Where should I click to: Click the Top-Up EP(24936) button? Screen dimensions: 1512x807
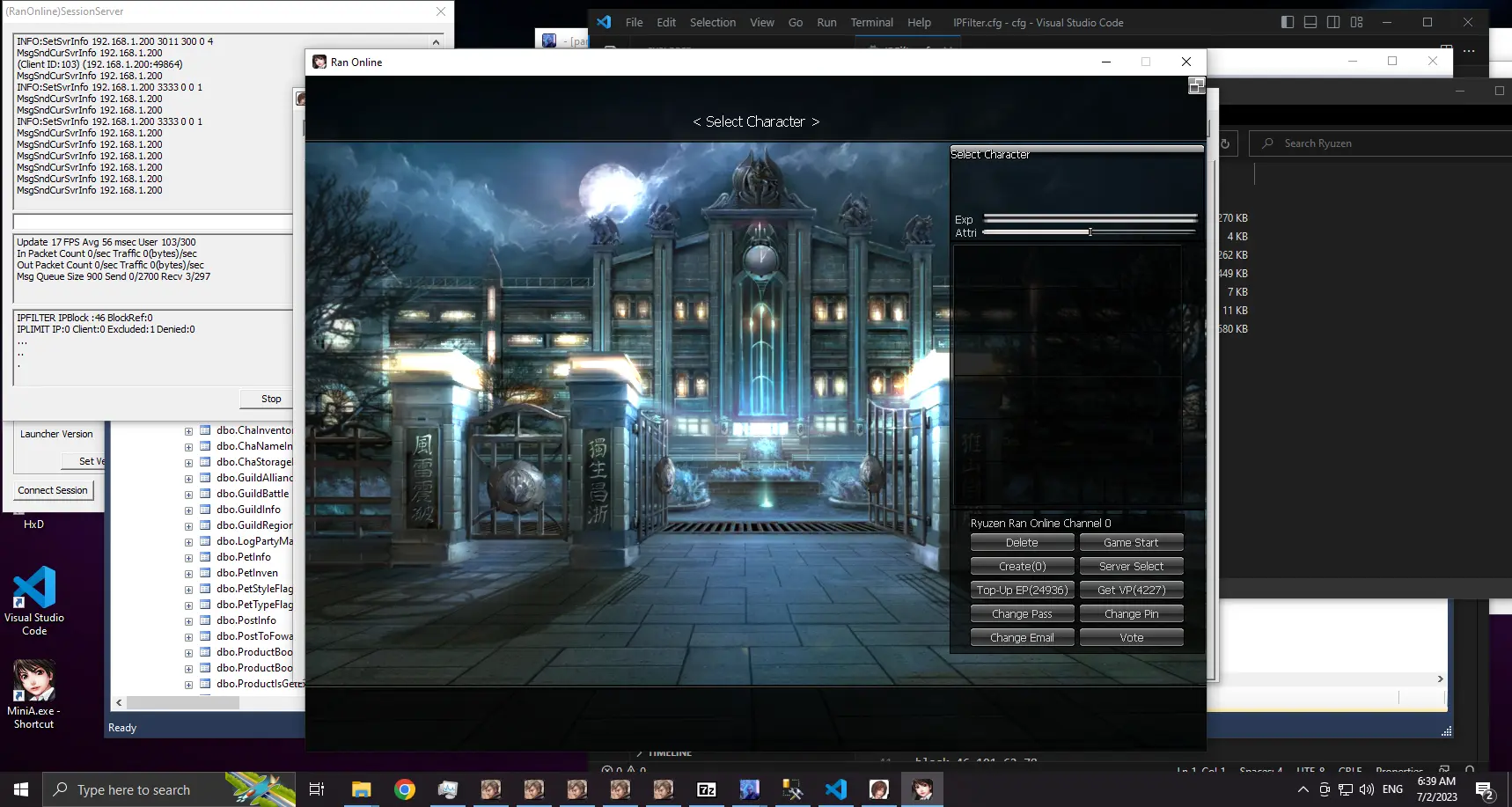coord(1022,591)
